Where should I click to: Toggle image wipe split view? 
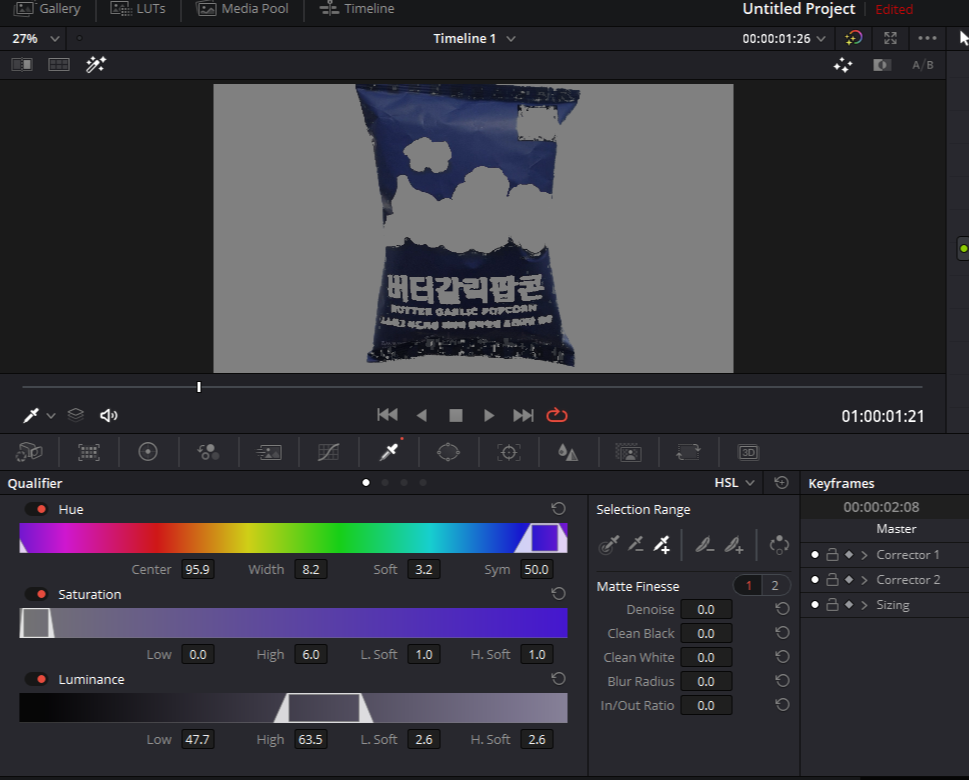(22, 64)
